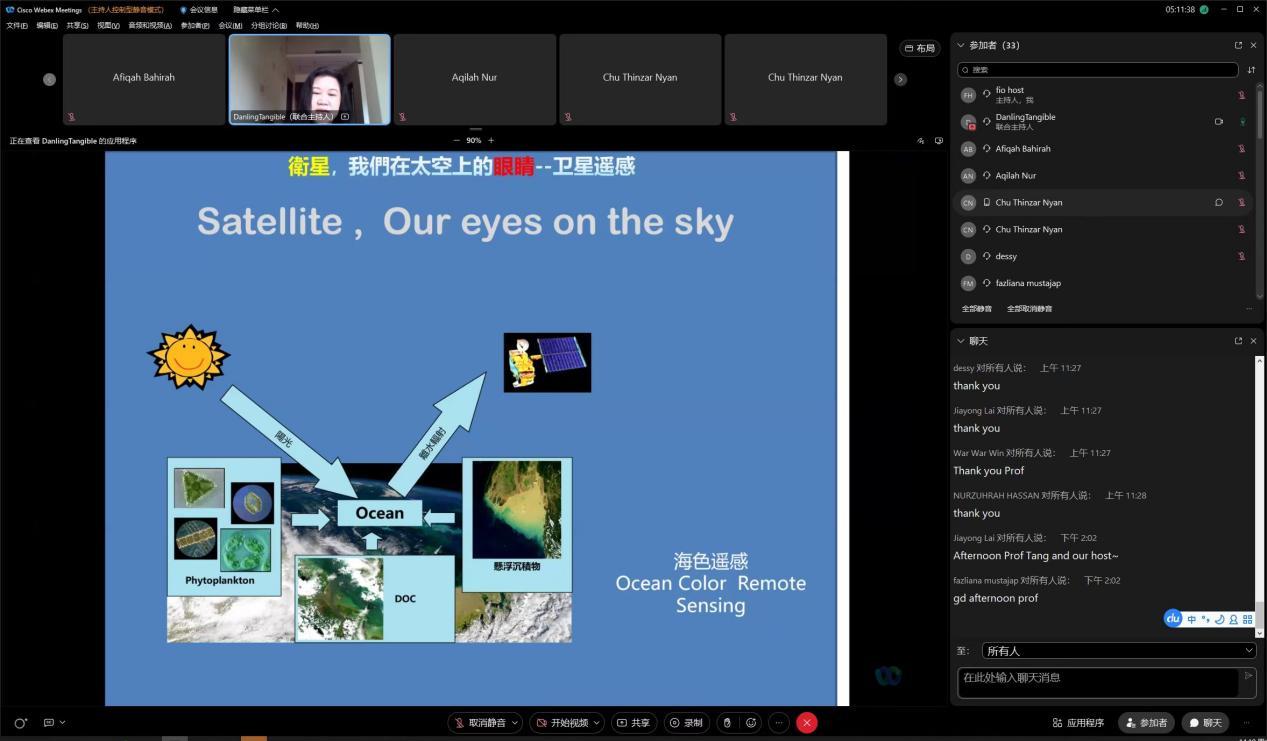Open more options in the bottom toolbar
The height and width of the screenshot is (741, 1267).
click(778, 722)
